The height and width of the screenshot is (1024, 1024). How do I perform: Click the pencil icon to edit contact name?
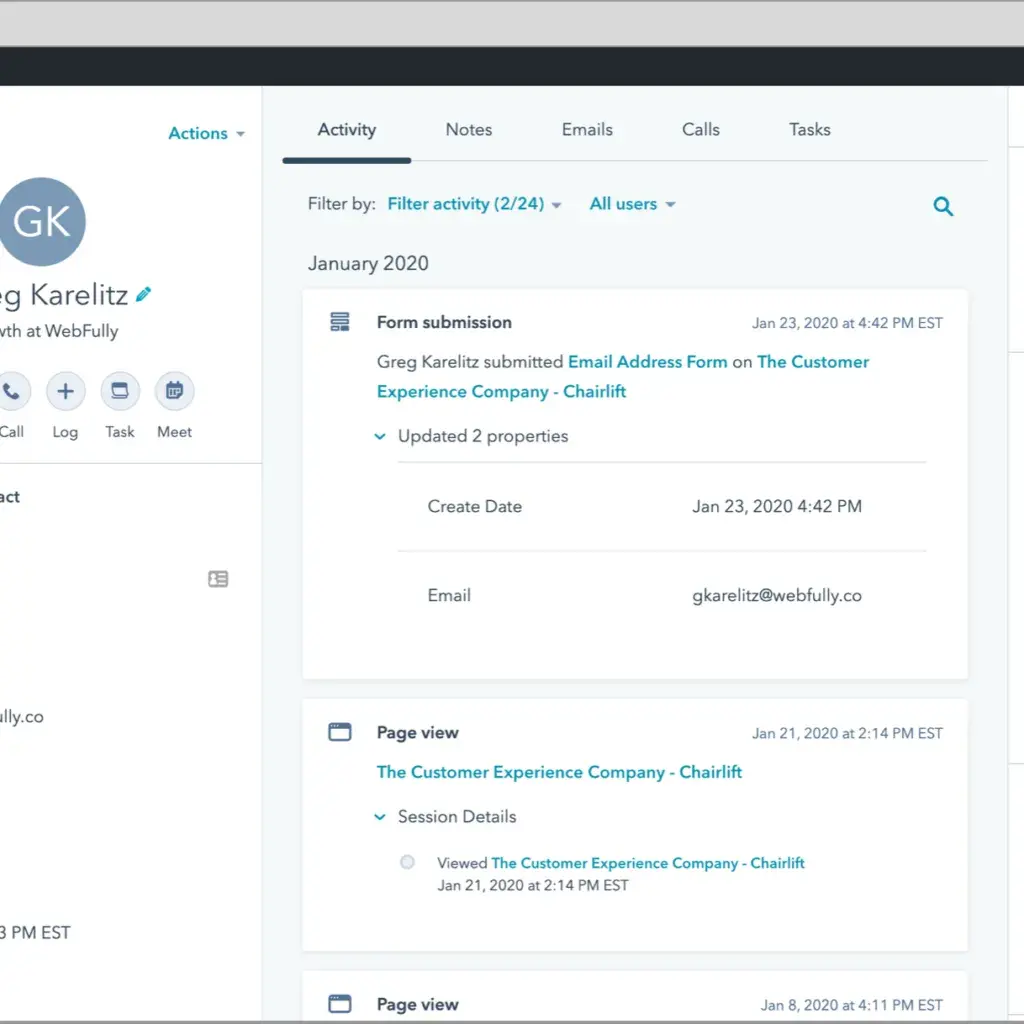pyautogui.click(x=144, y=295)
